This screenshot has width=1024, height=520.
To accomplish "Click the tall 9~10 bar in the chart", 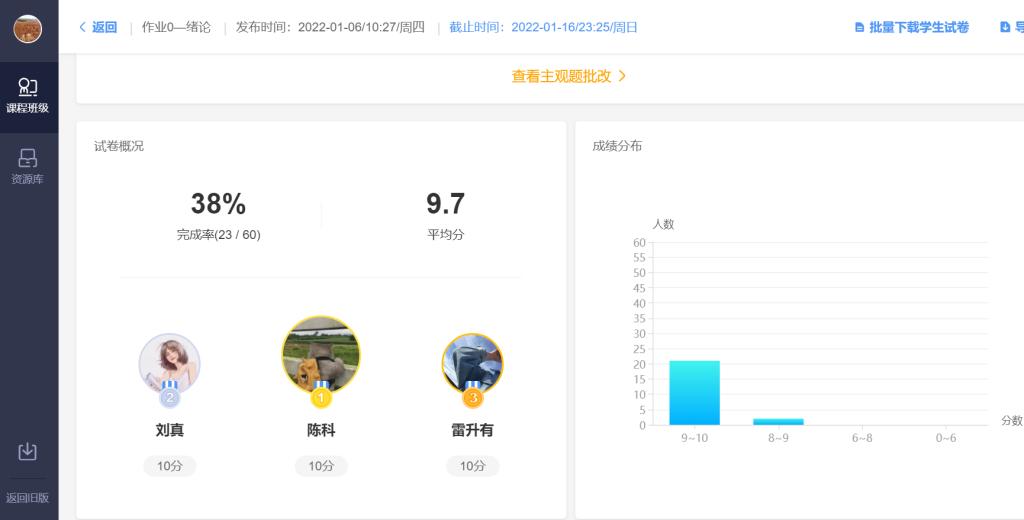I will tap(694, 393).
